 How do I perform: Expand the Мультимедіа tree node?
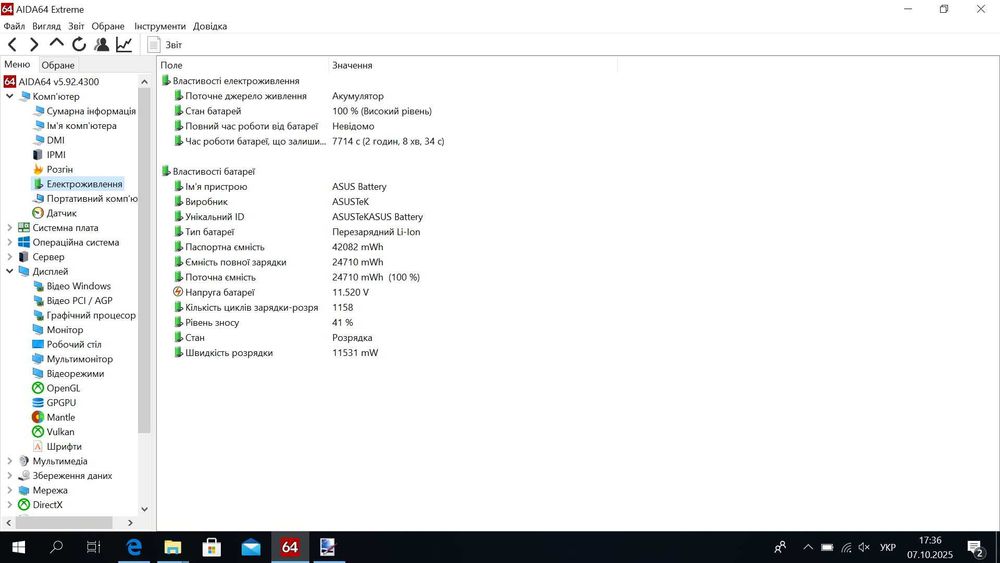tap(10, 461)
